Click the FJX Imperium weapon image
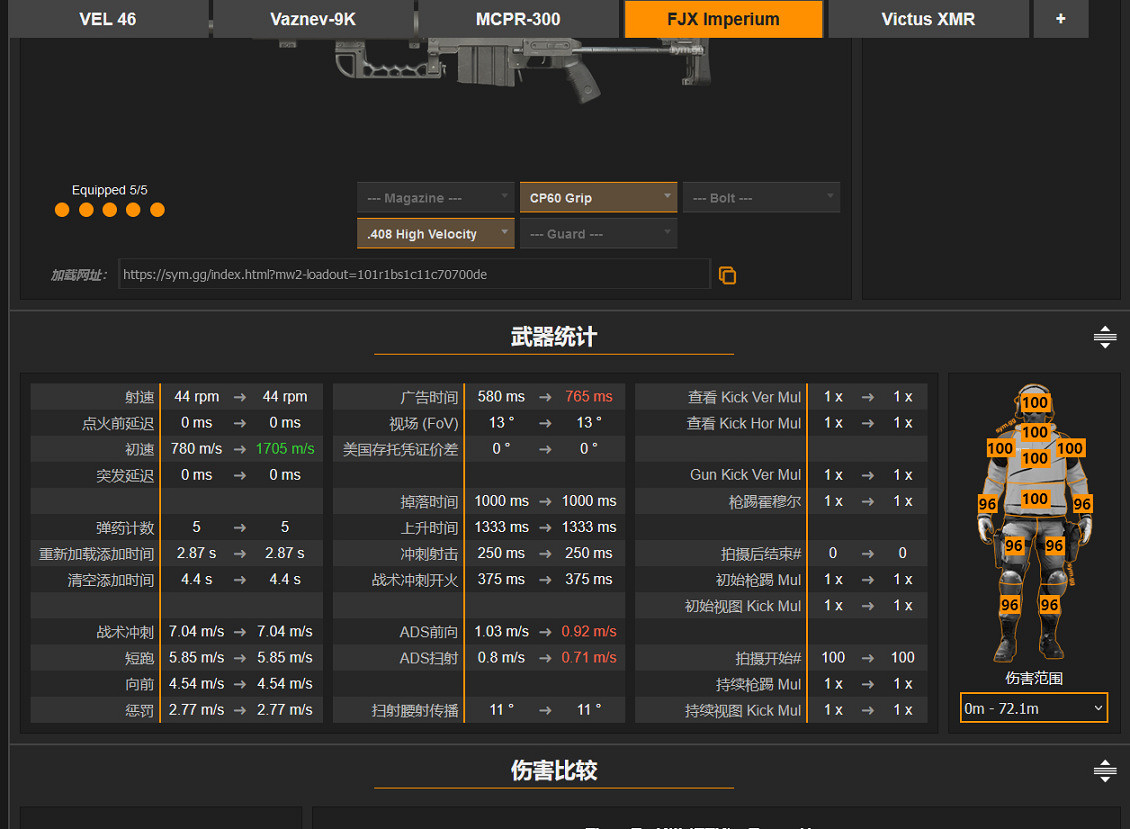 click(520, 50)
